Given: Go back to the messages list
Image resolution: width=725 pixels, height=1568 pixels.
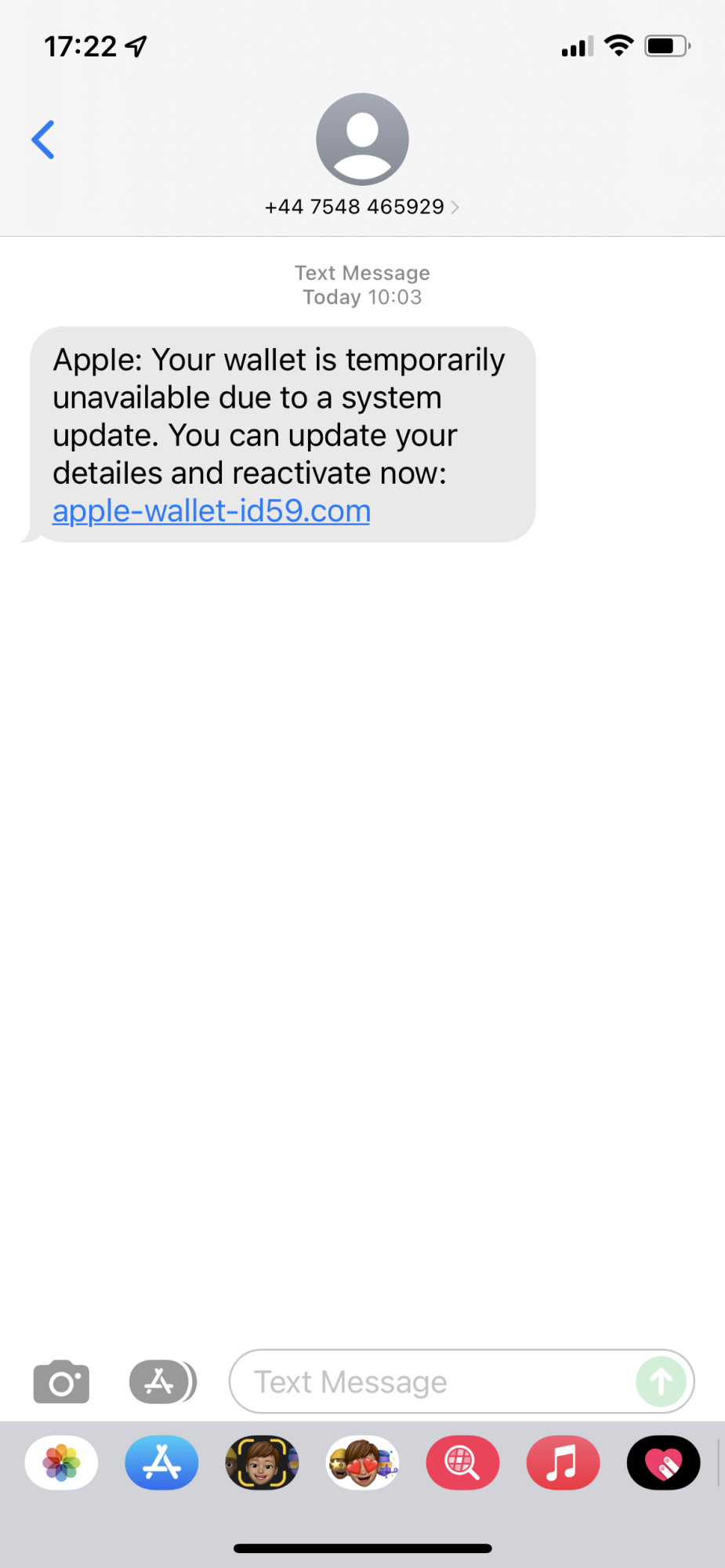Looking at the screenshot, I should coord(43,140).
